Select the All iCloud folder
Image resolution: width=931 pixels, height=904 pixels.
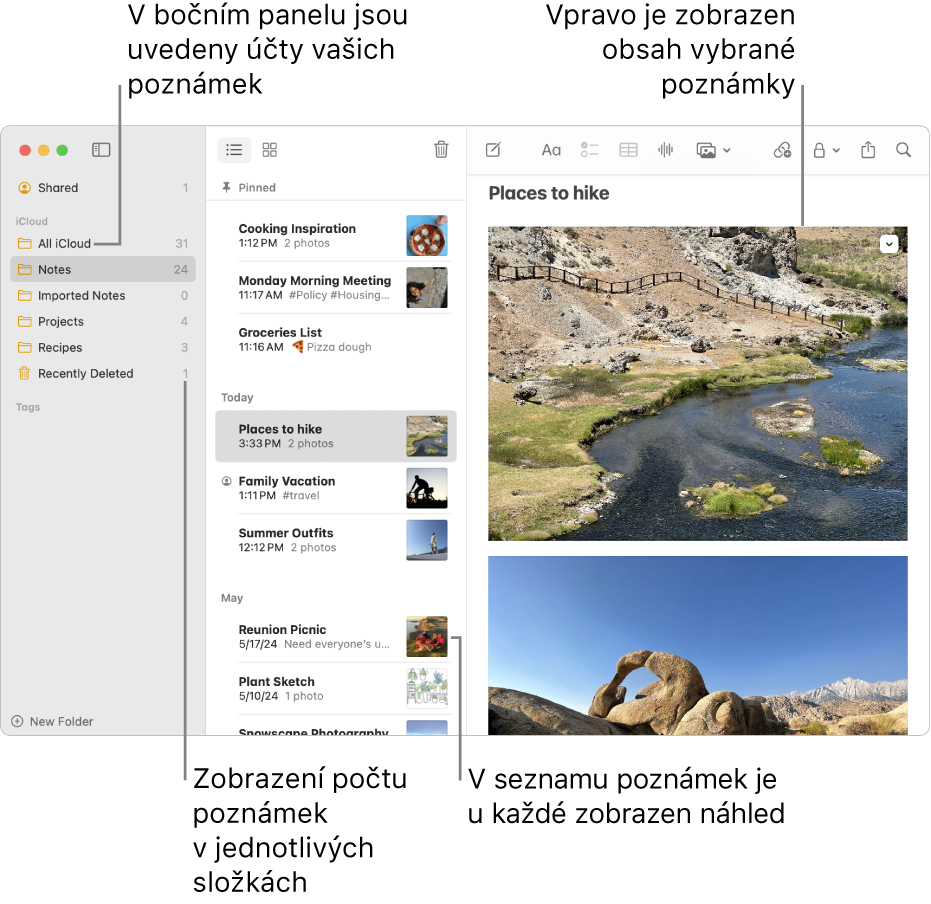(103, 243)
